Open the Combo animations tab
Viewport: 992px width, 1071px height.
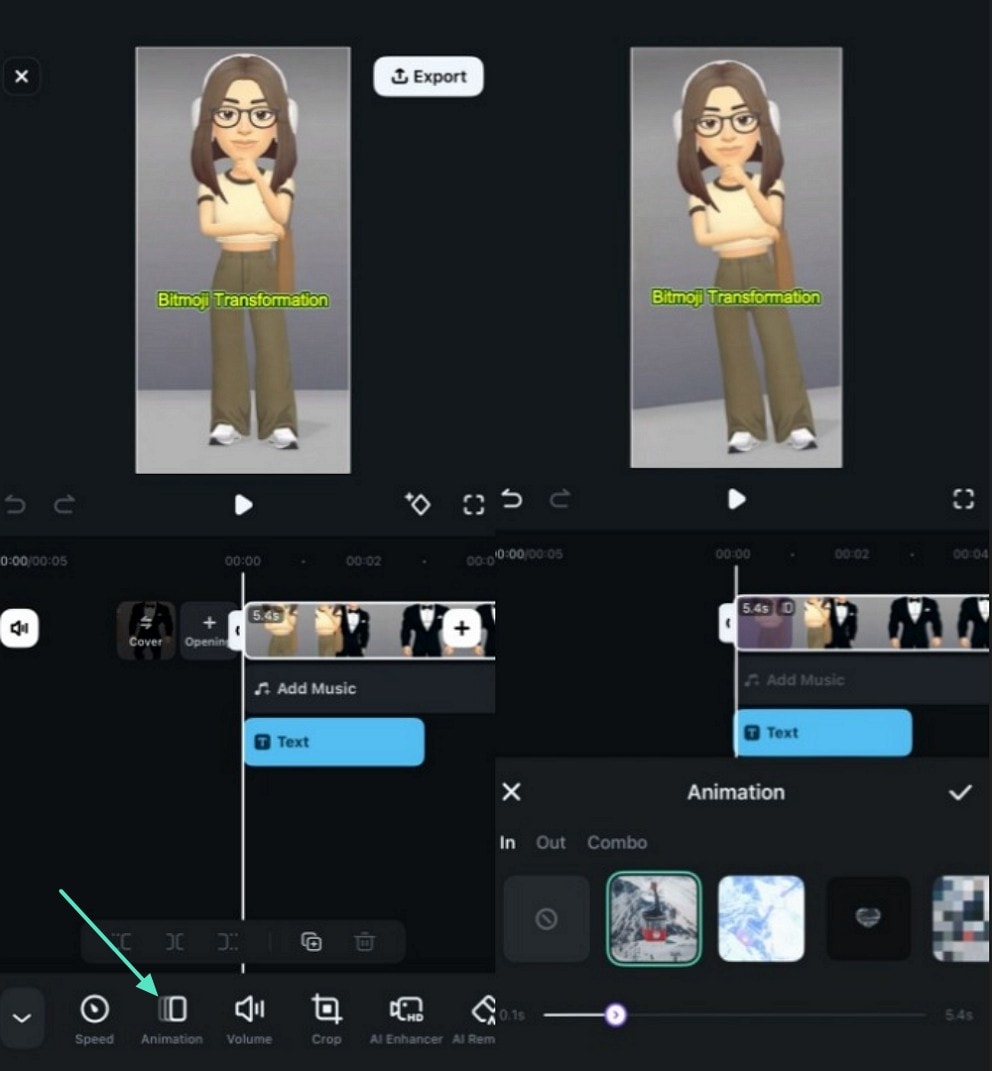pyautogui.click(x=617, y=843)
